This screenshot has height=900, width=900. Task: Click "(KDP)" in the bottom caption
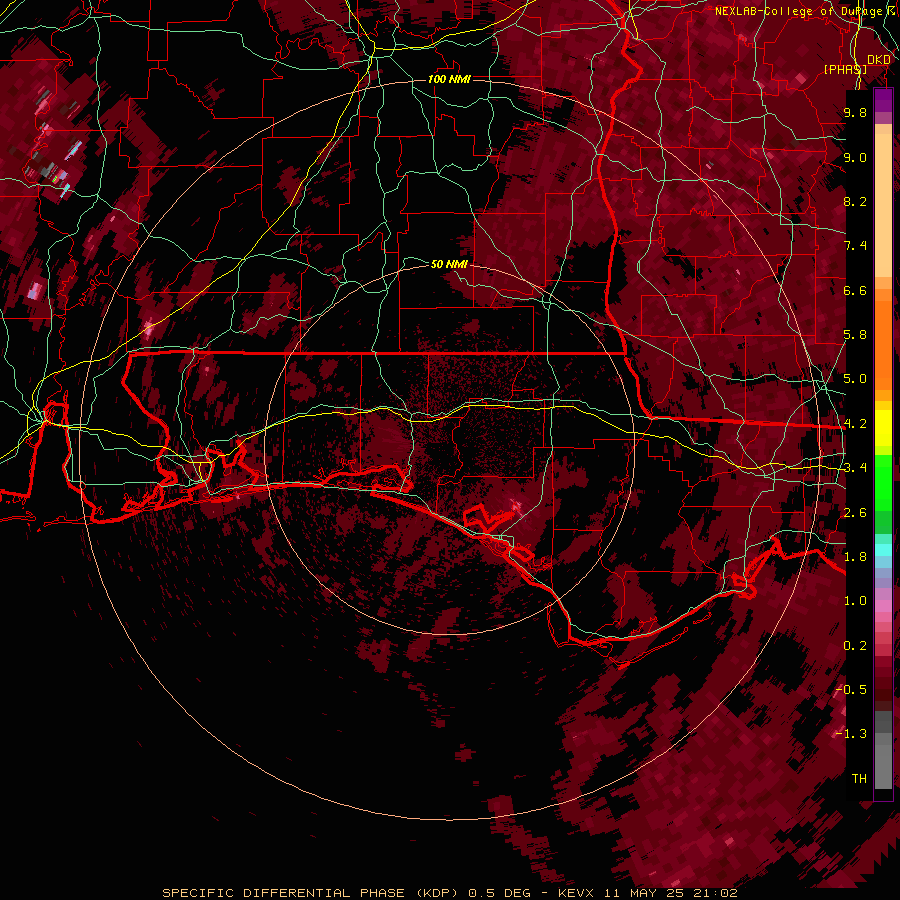439,893
